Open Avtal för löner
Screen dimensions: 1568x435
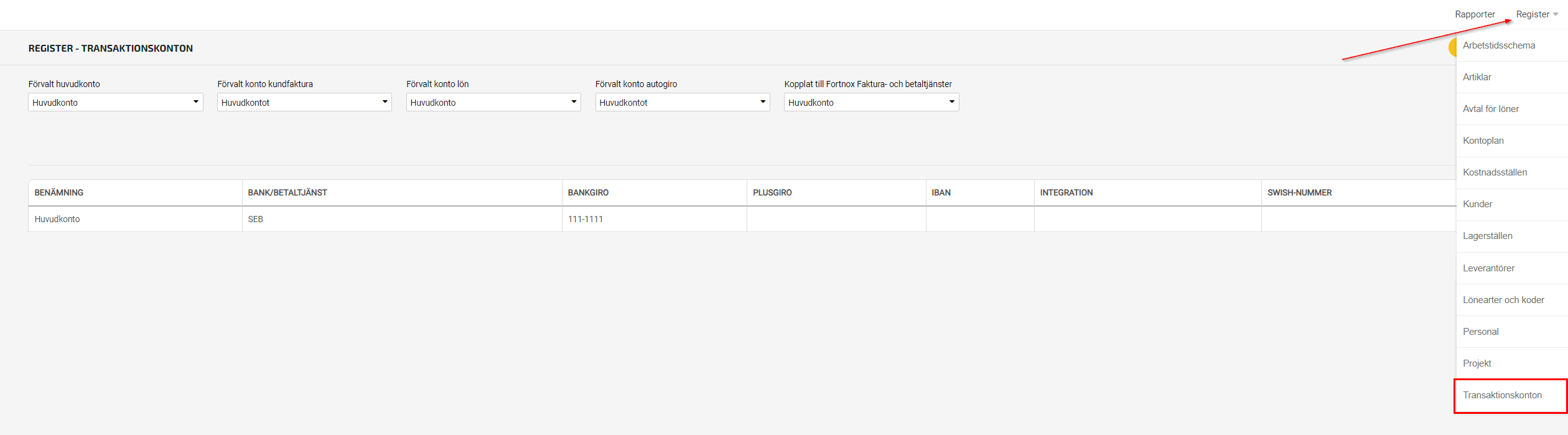coord(1512,109)
